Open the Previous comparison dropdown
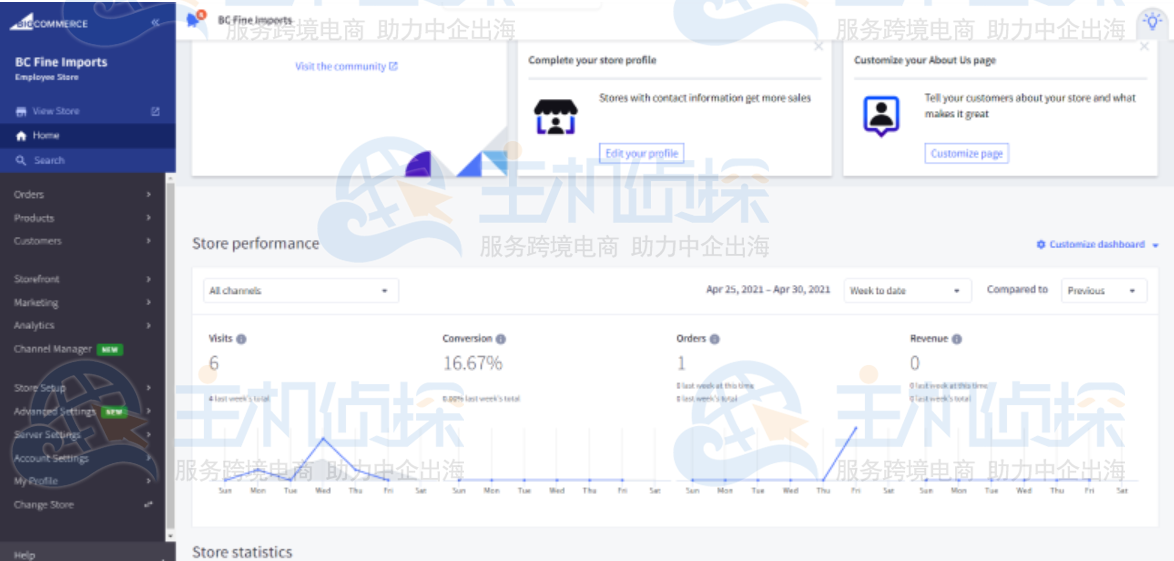1174x561 pixels. tap(1104, 291)
